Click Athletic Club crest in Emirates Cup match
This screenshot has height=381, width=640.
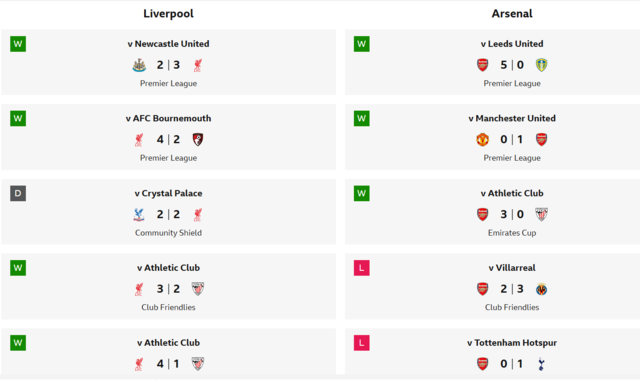tap(541, 214)
